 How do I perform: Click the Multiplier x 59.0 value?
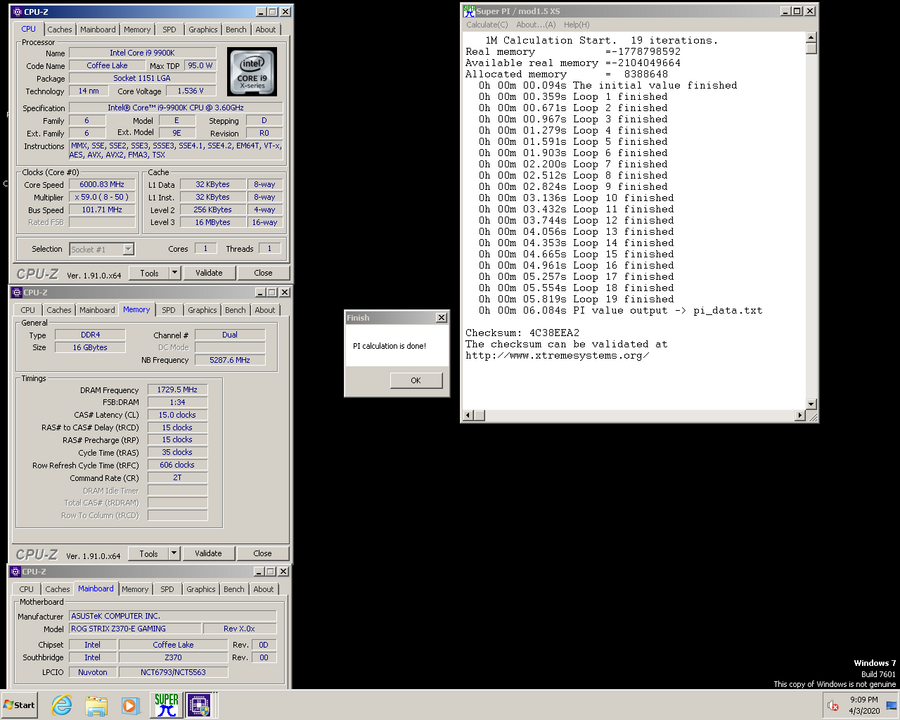[x=102, y=197]
